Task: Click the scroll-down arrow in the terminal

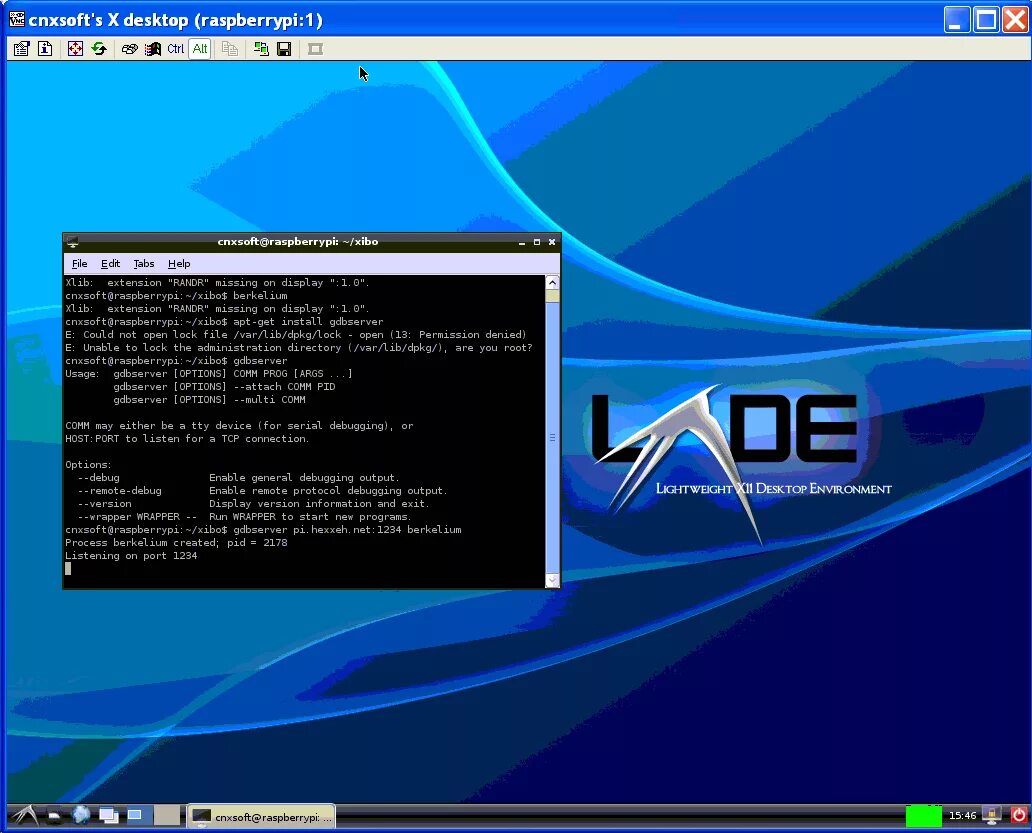Action: [x=552, y=580]
